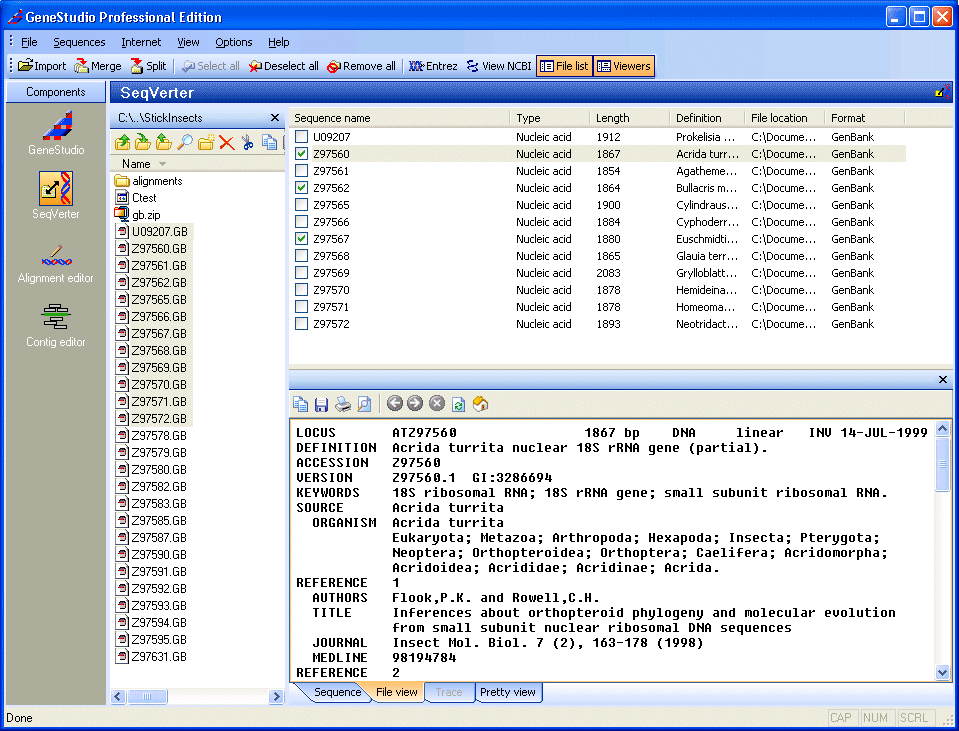
Task: Refresh the viewer page
Action: point(459,404)
